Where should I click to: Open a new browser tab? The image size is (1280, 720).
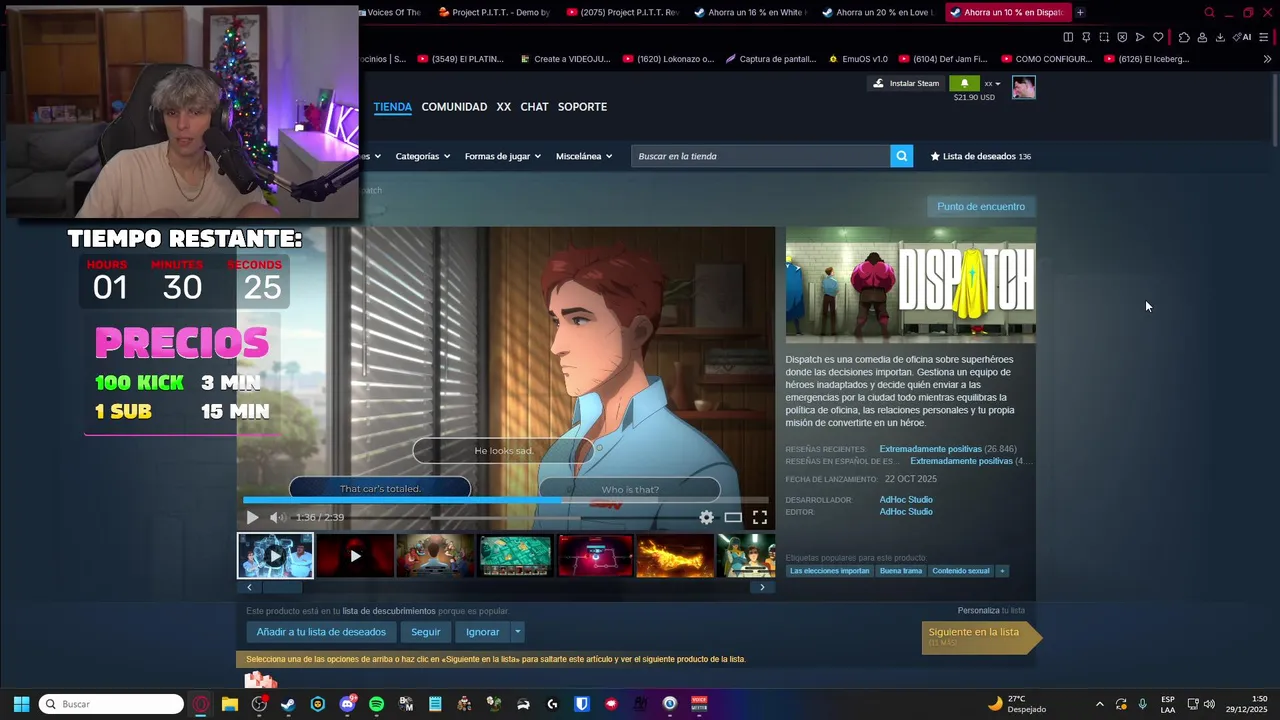point(1080,12)
